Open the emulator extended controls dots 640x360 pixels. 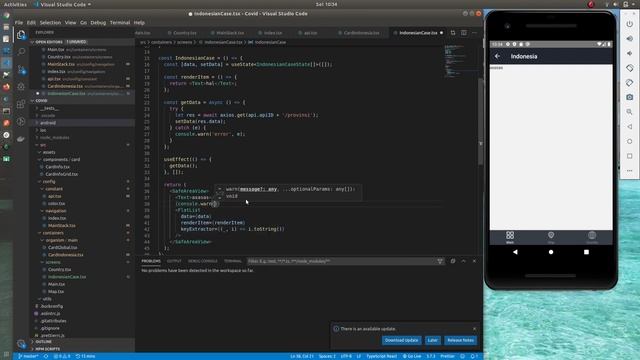coord(629,171)
